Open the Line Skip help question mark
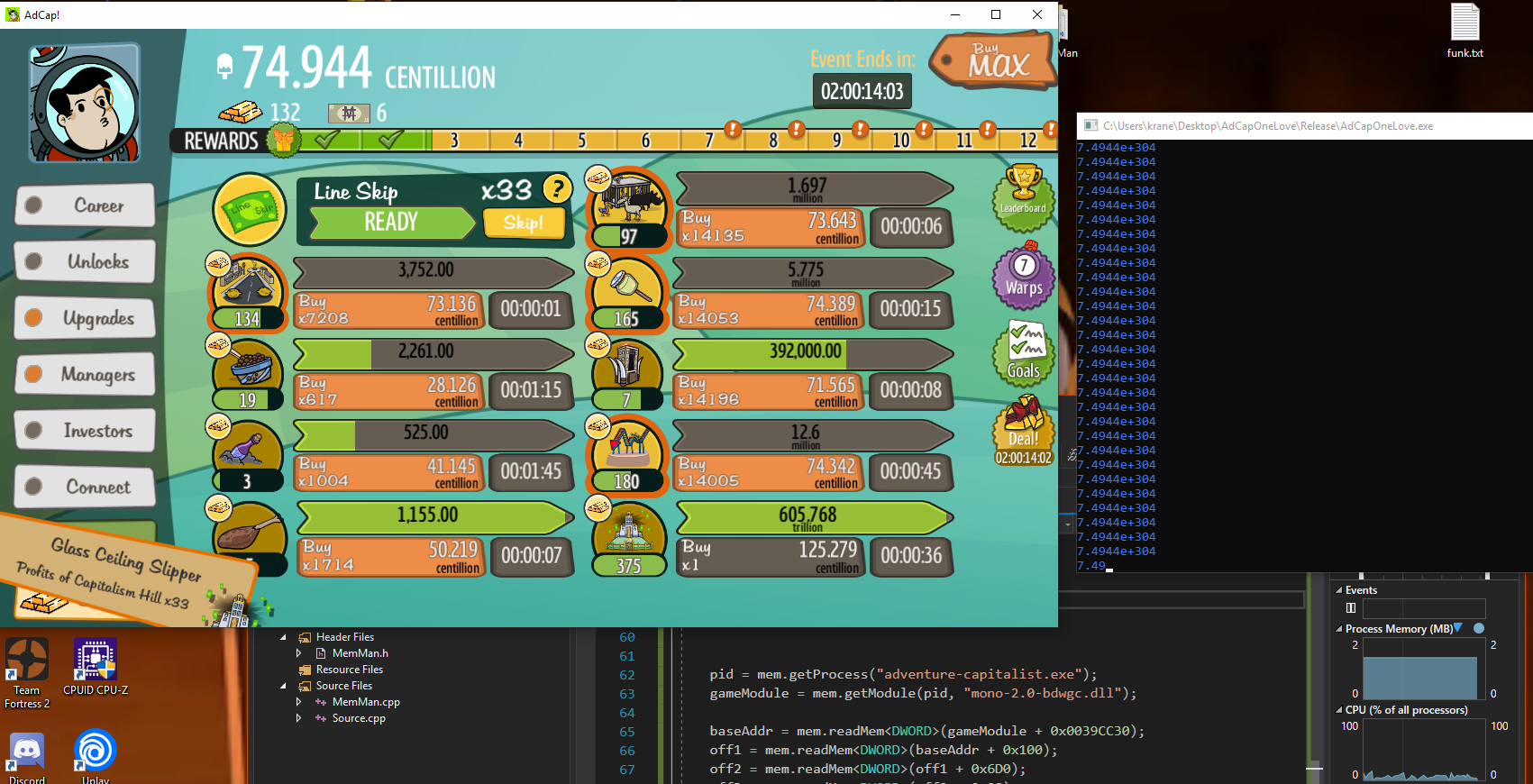Viewport: 1533px width, 784px height. coord(558,188)
